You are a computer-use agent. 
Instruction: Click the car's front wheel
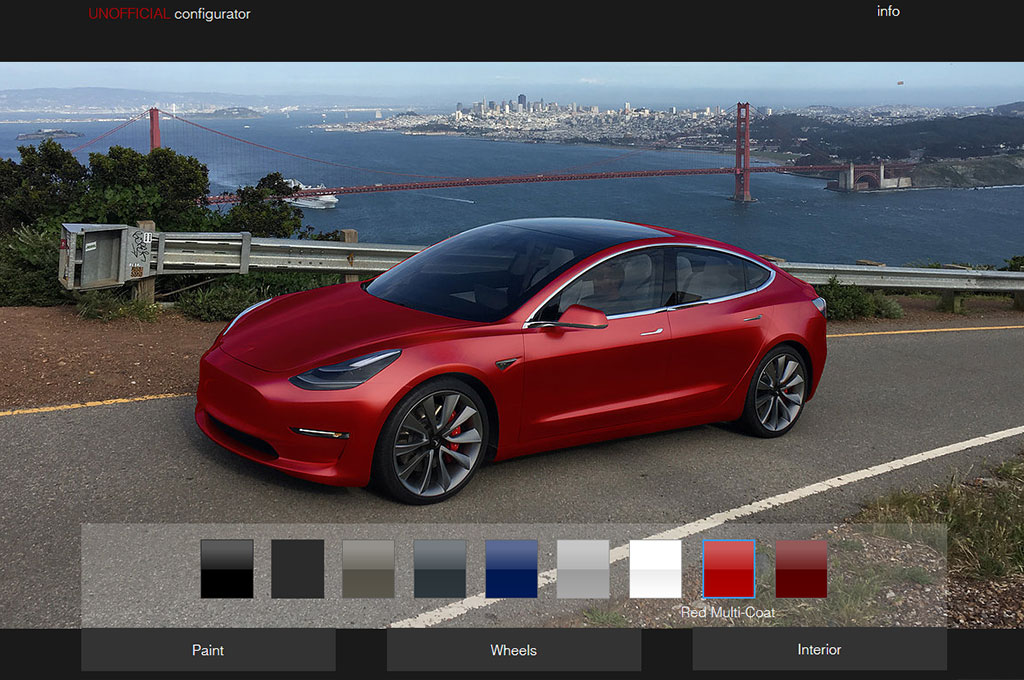(x=432, y=442)
